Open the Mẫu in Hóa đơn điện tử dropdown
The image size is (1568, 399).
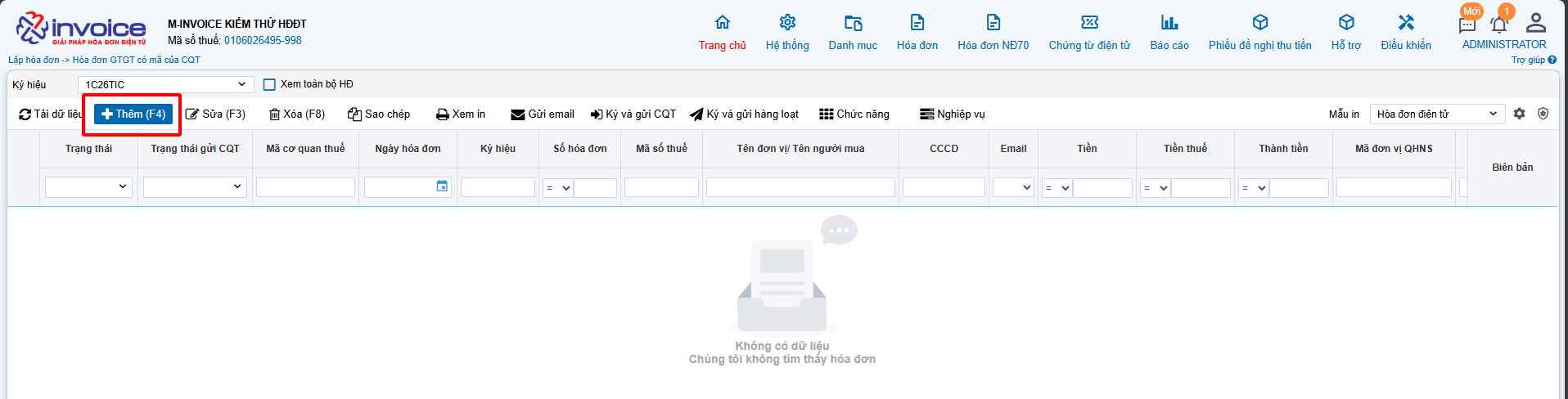pos(1436,114)
